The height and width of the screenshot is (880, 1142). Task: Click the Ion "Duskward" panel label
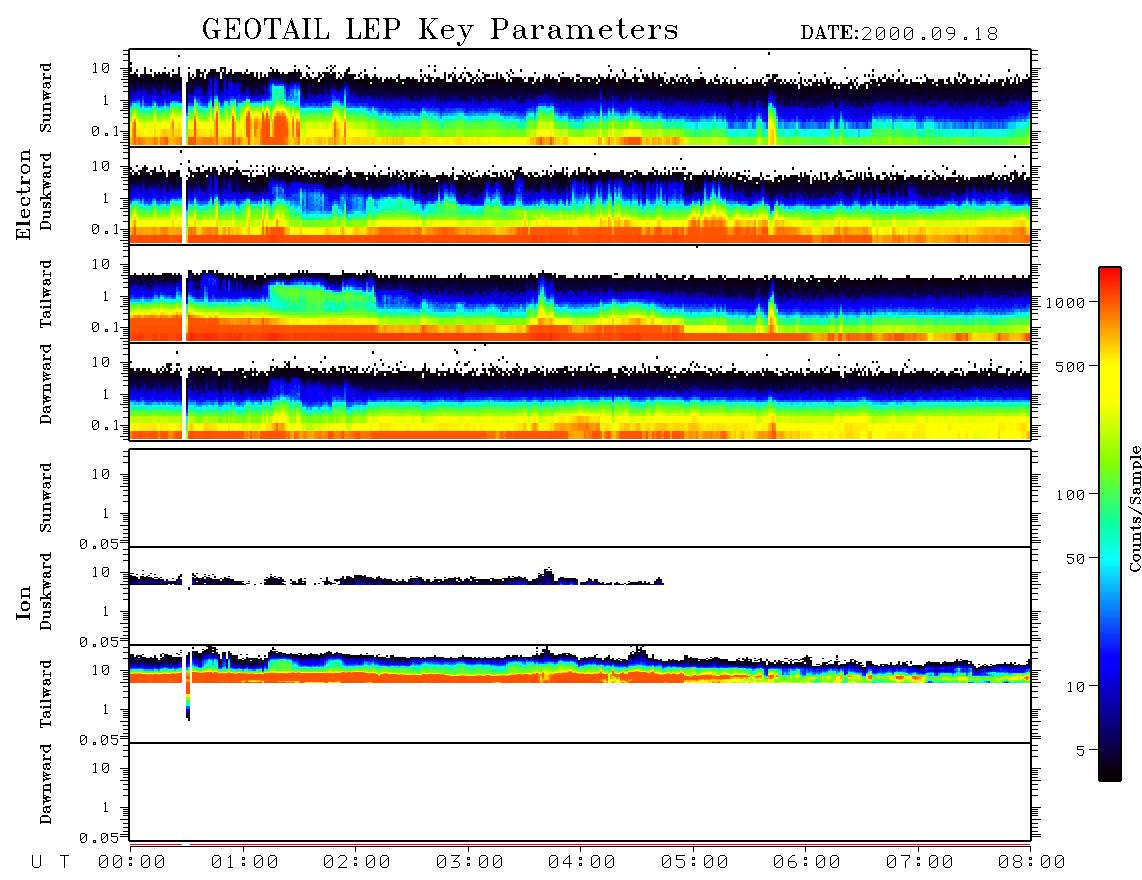click(46, 591)
